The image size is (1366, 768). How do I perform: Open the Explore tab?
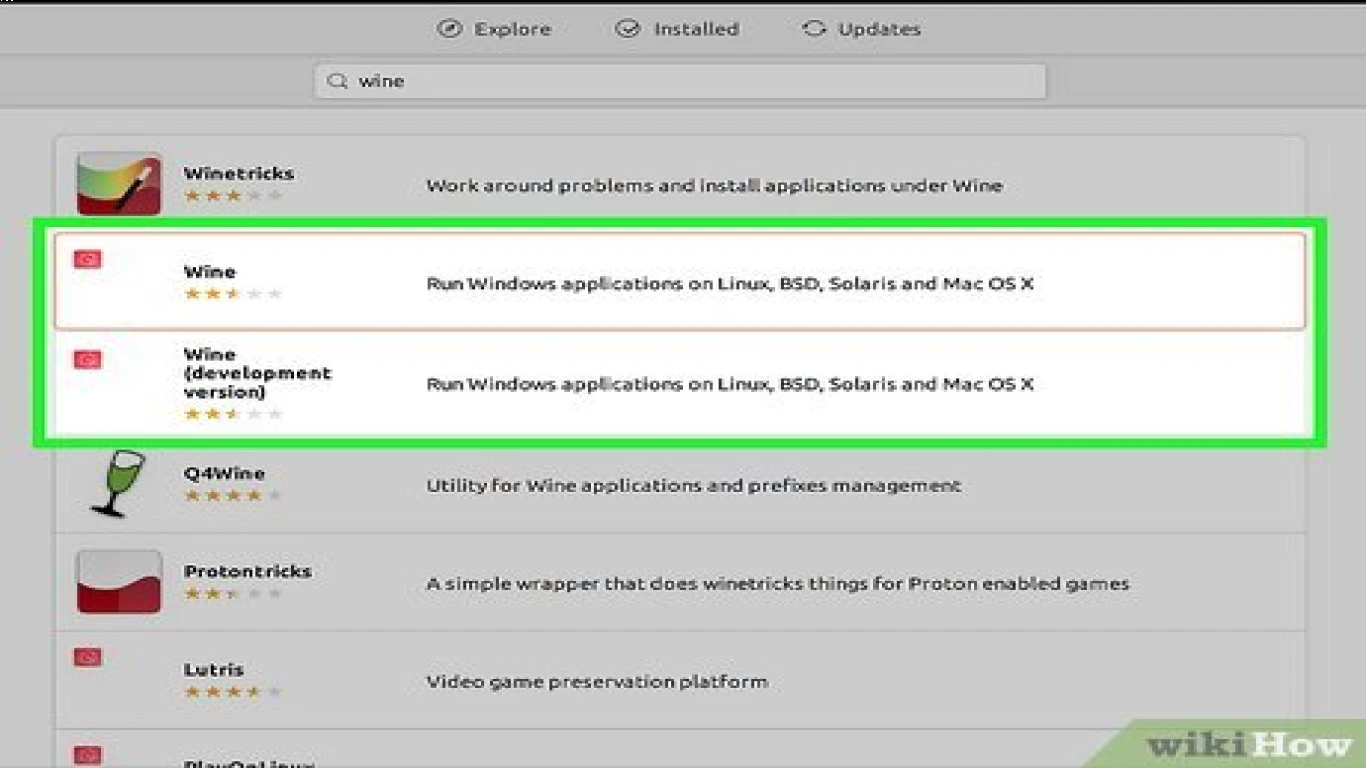point(494,29)
